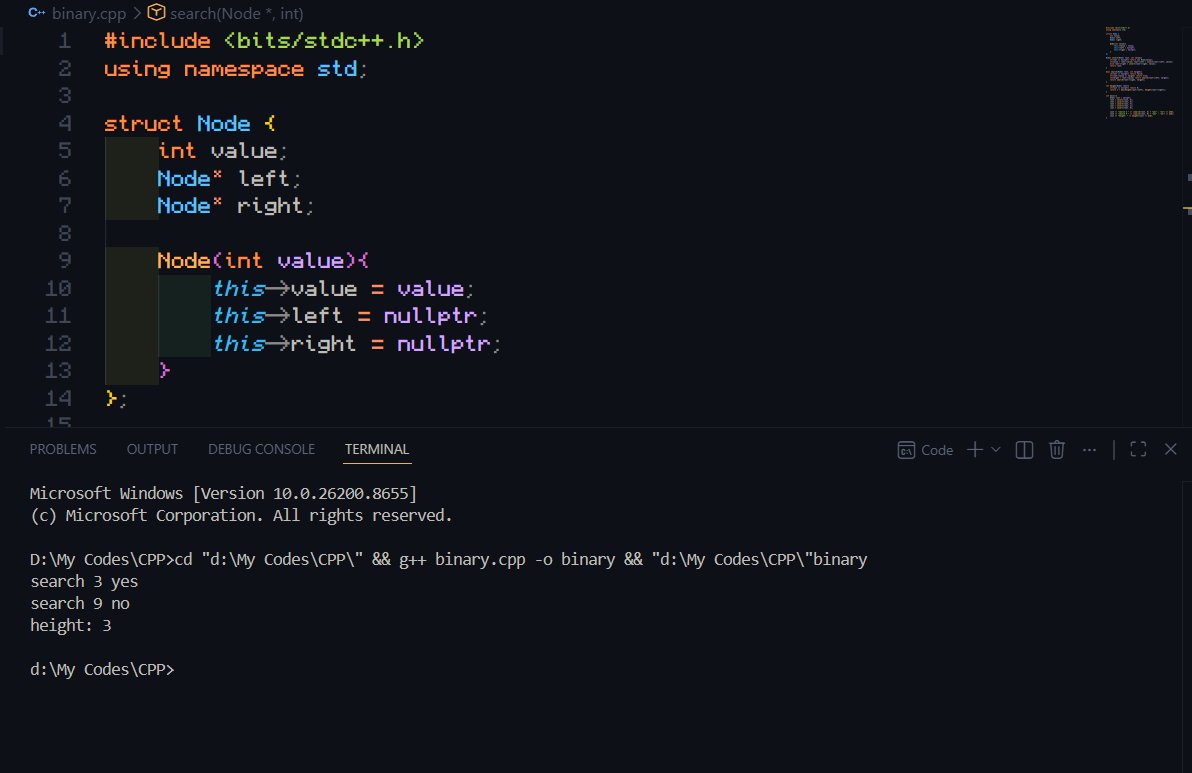Click 'search 9 no' terminal output
Viewport: 1192px width, 773px height.
(x=80, y=604)
